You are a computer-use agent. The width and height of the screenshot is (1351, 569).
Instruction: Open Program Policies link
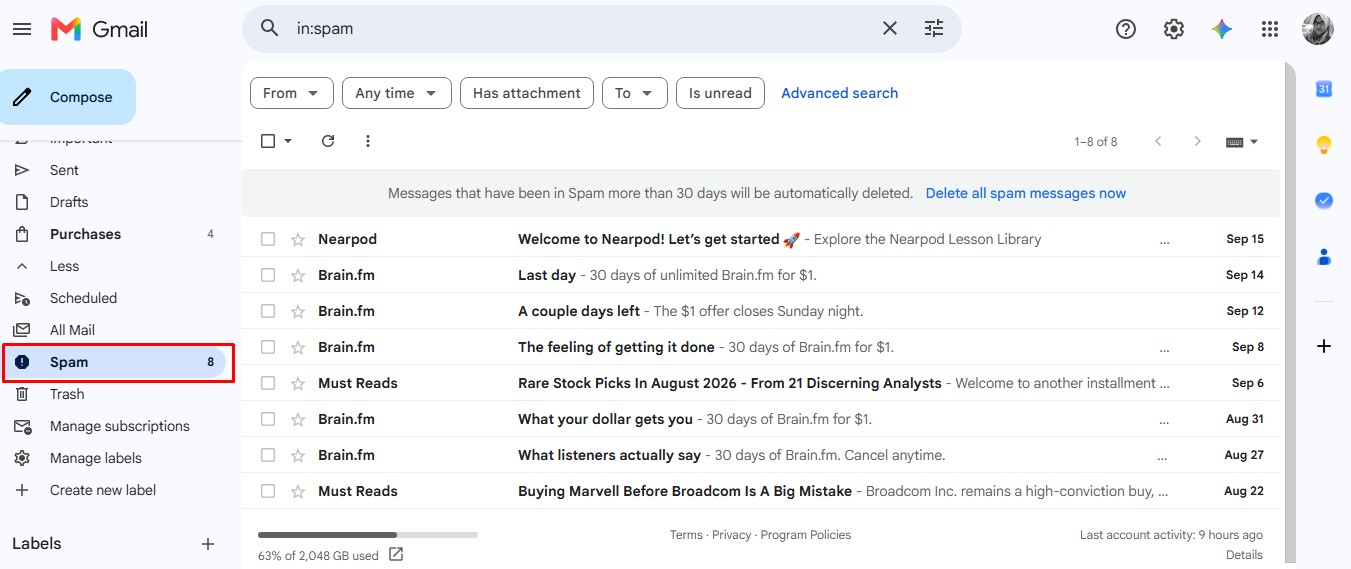[x=806, y=535]
